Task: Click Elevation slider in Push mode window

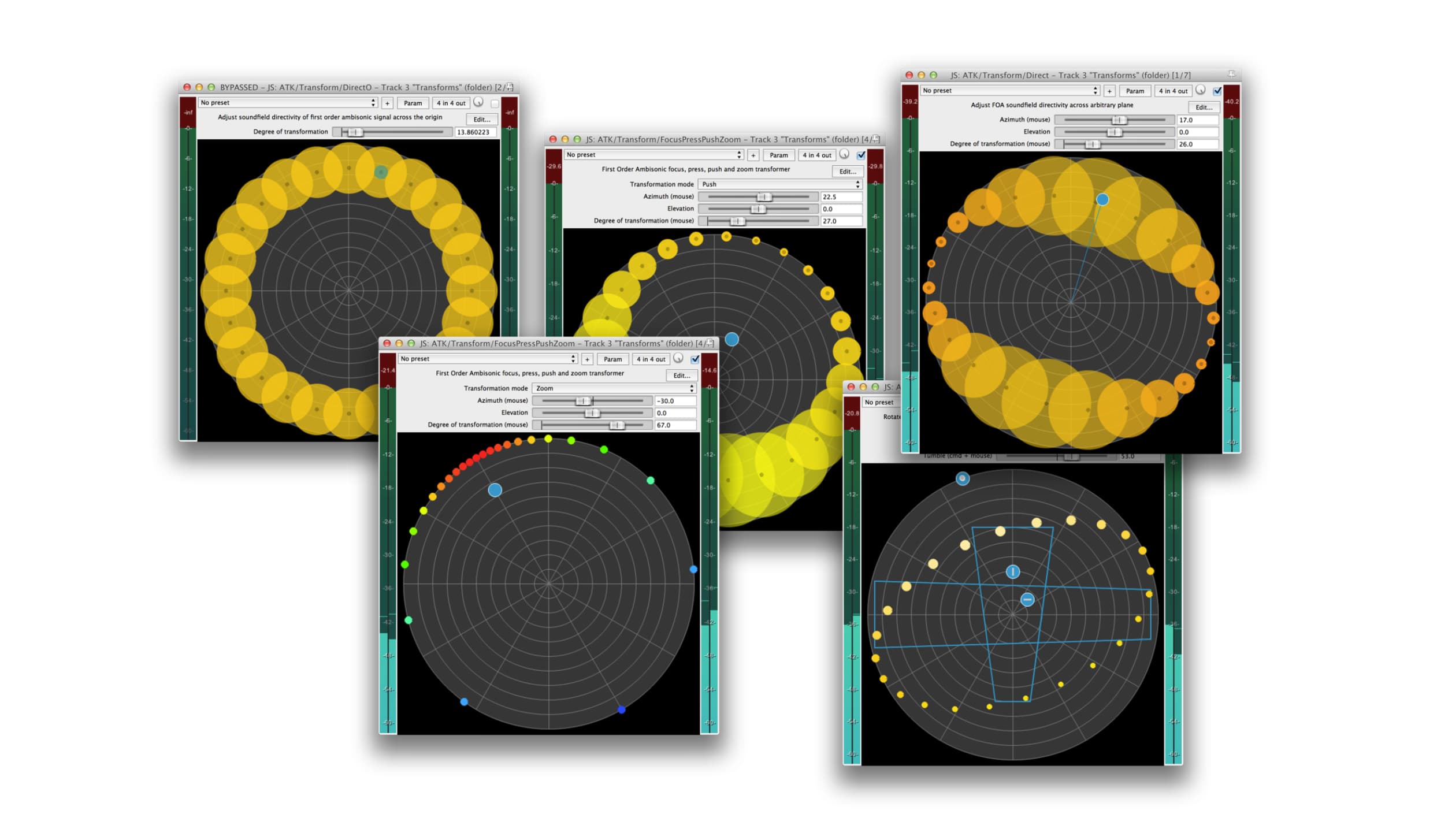Action: coord(758,209)
